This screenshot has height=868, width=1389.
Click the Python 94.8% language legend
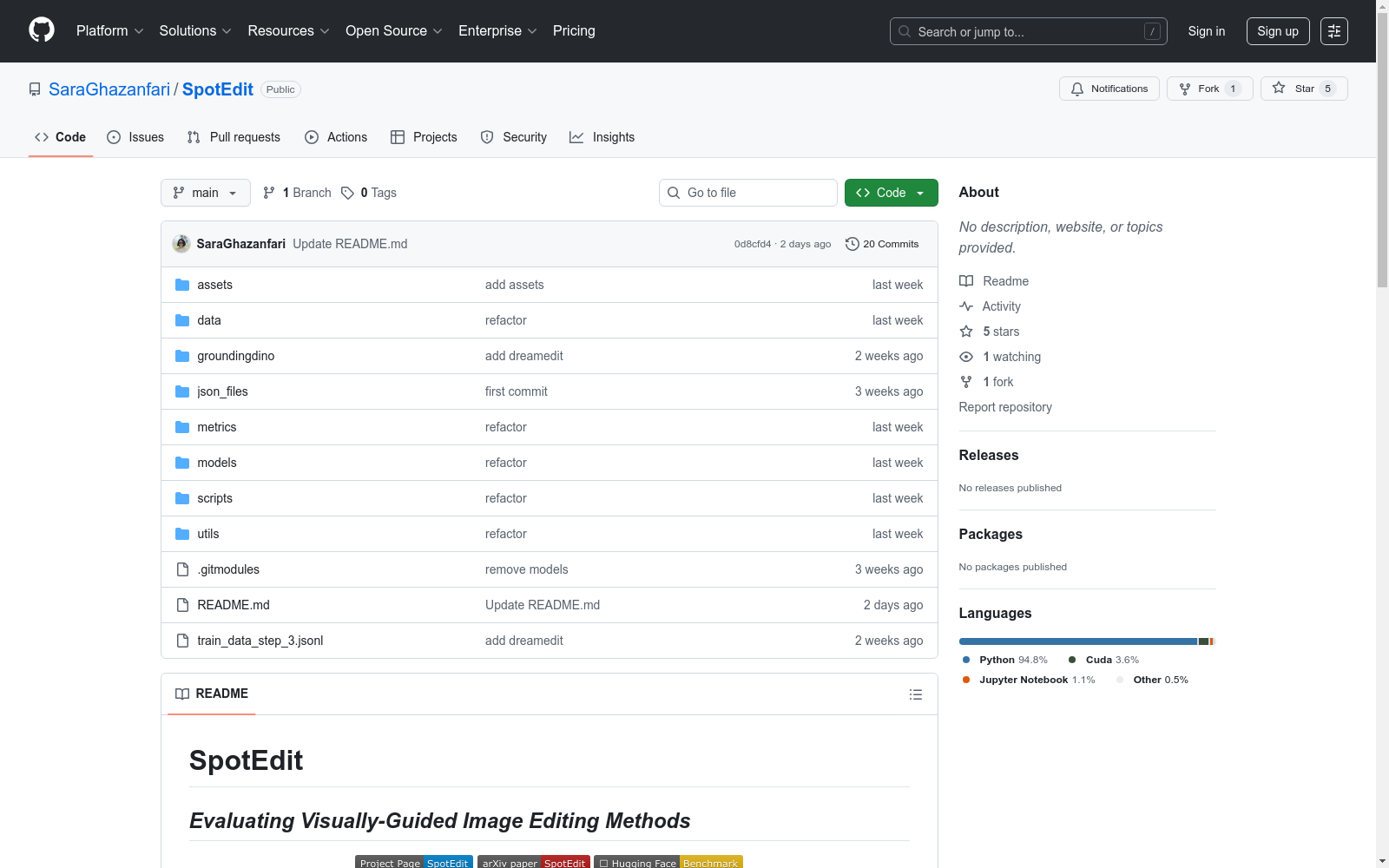[x=1005, y=660]
